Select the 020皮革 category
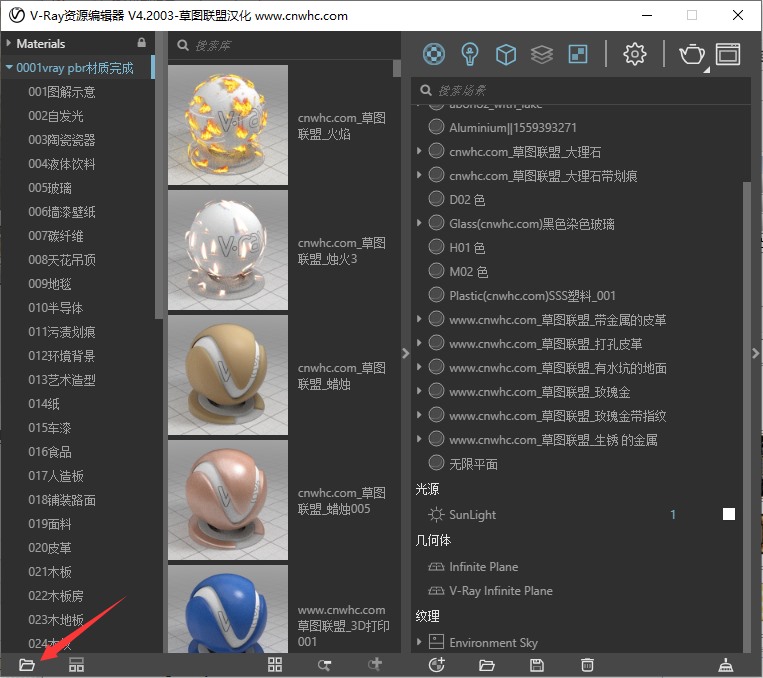Viewport: 763px width, 678px height. click(50, 548)
